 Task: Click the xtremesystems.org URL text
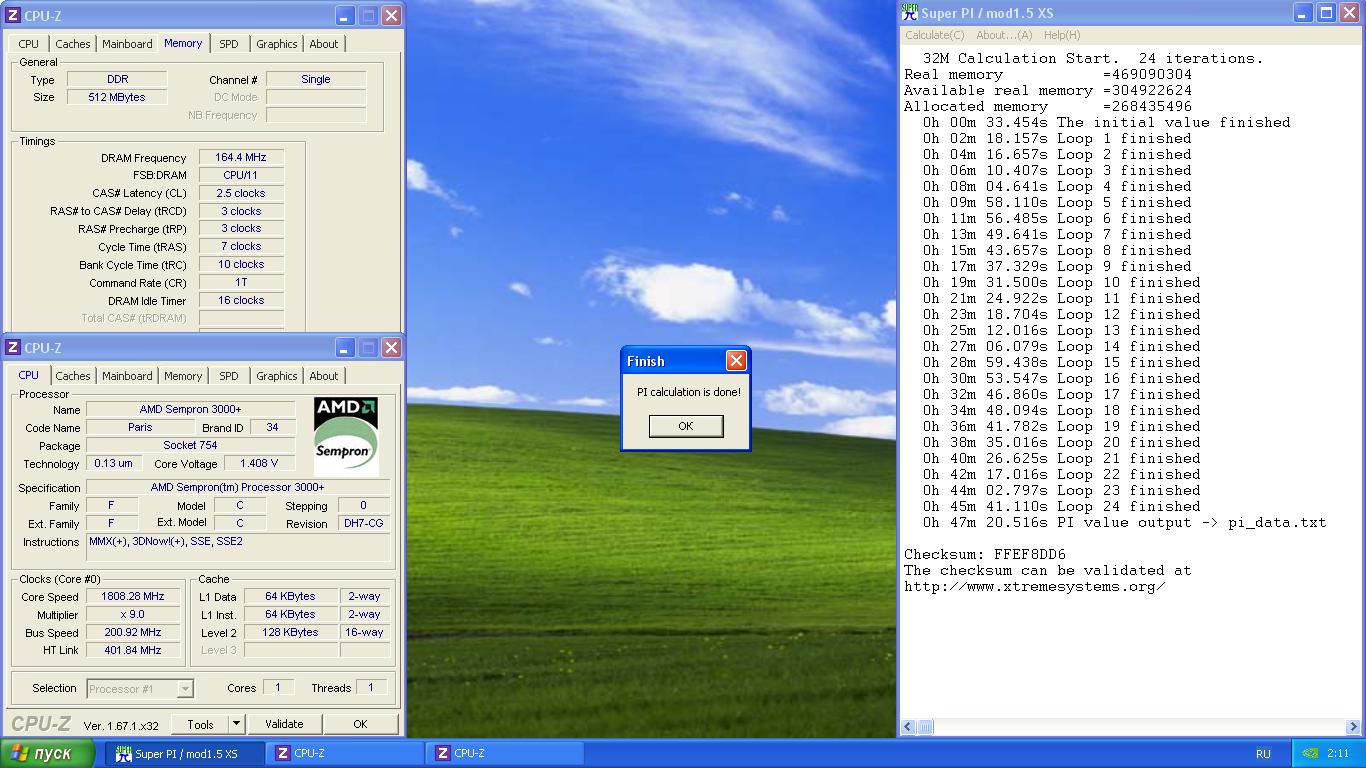click(1035, 586)
